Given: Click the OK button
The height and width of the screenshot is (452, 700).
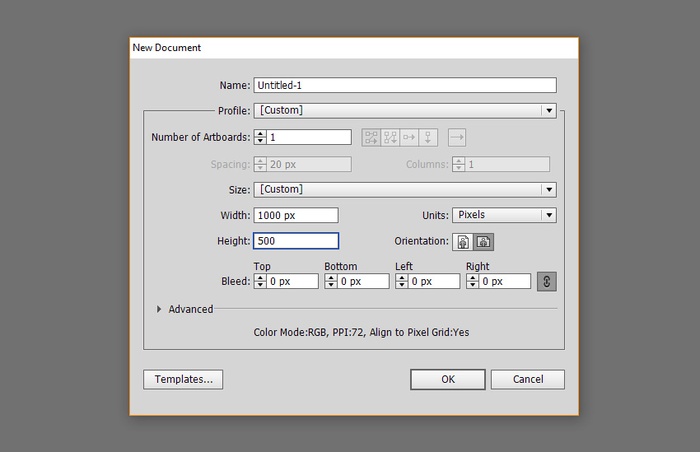Looking at the screenshot, I should (448, 380).
